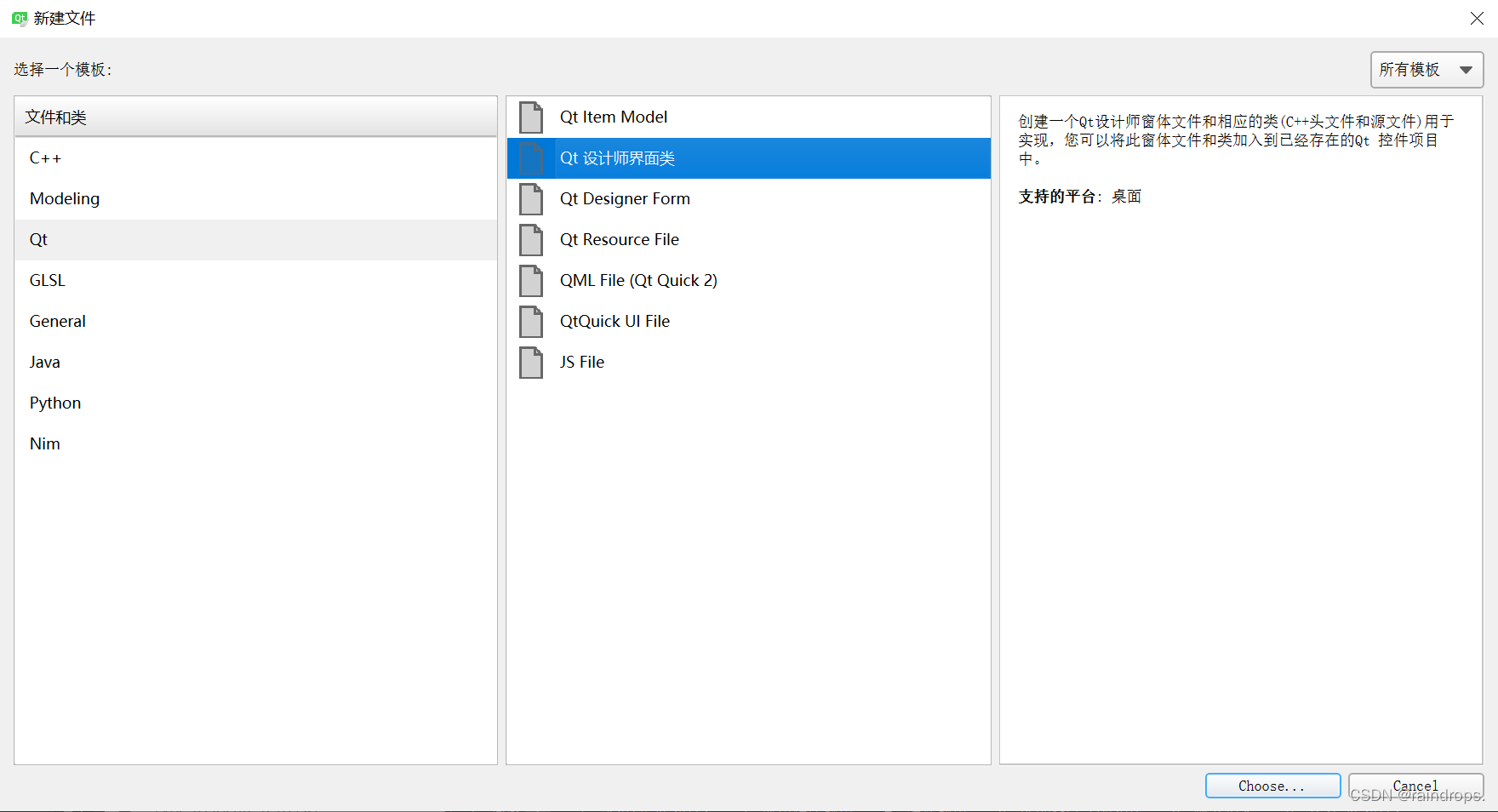Select QML File (Qt Quick 2) template
This screenshot has width=1498, height=812.
coord(749,281)
